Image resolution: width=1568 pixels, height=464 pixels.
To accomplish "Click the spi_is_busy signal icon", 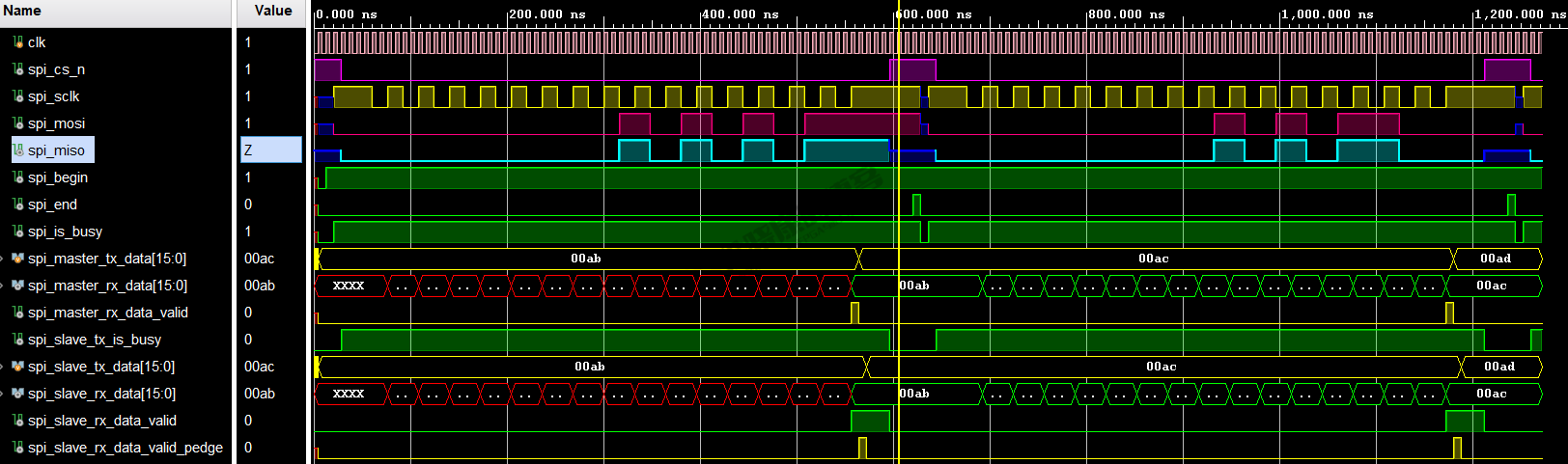I will pos(18,232).
